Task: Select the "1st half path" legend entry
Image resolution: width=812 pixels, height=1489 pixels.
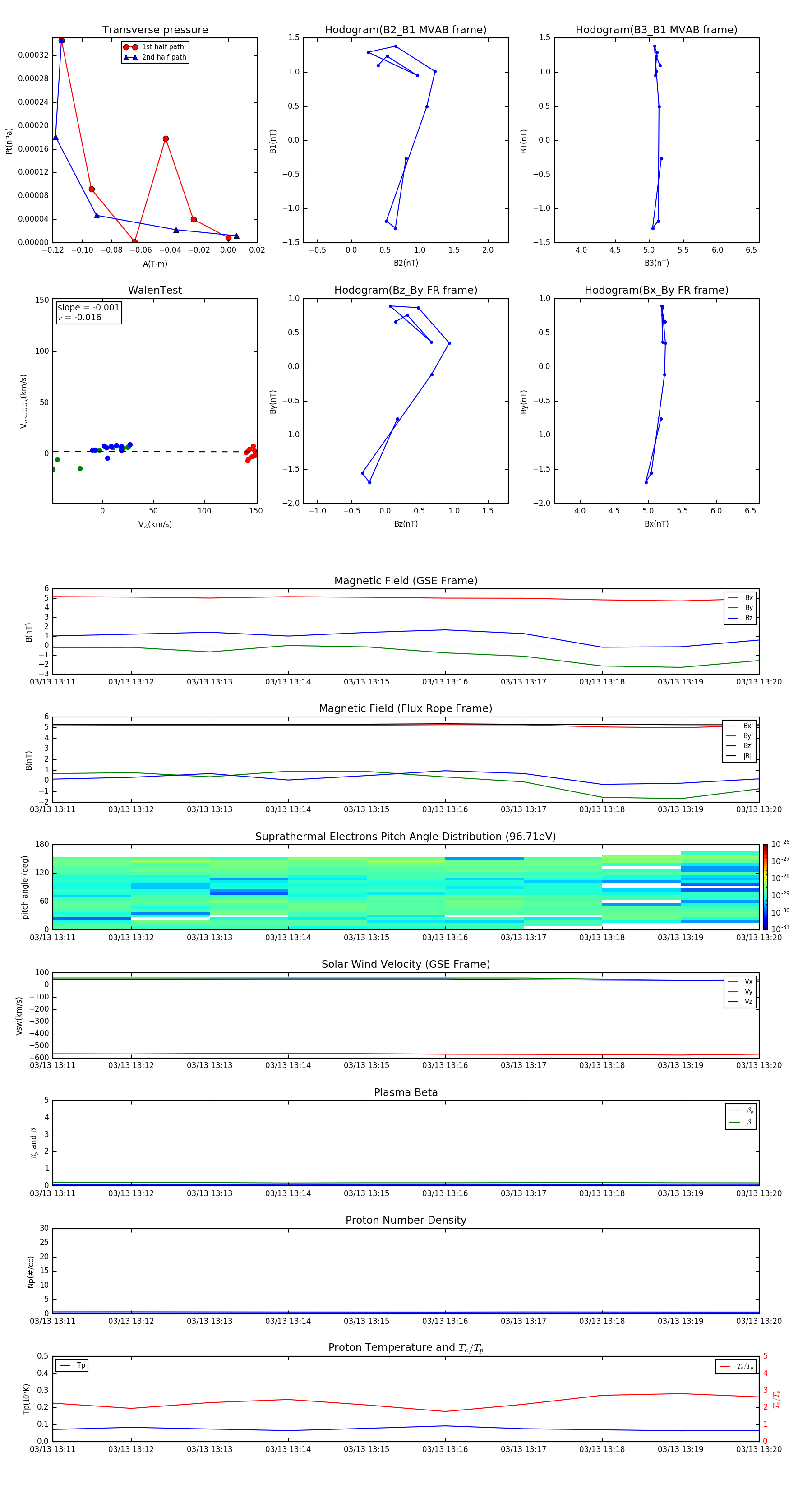Action: tap(155, 47)
